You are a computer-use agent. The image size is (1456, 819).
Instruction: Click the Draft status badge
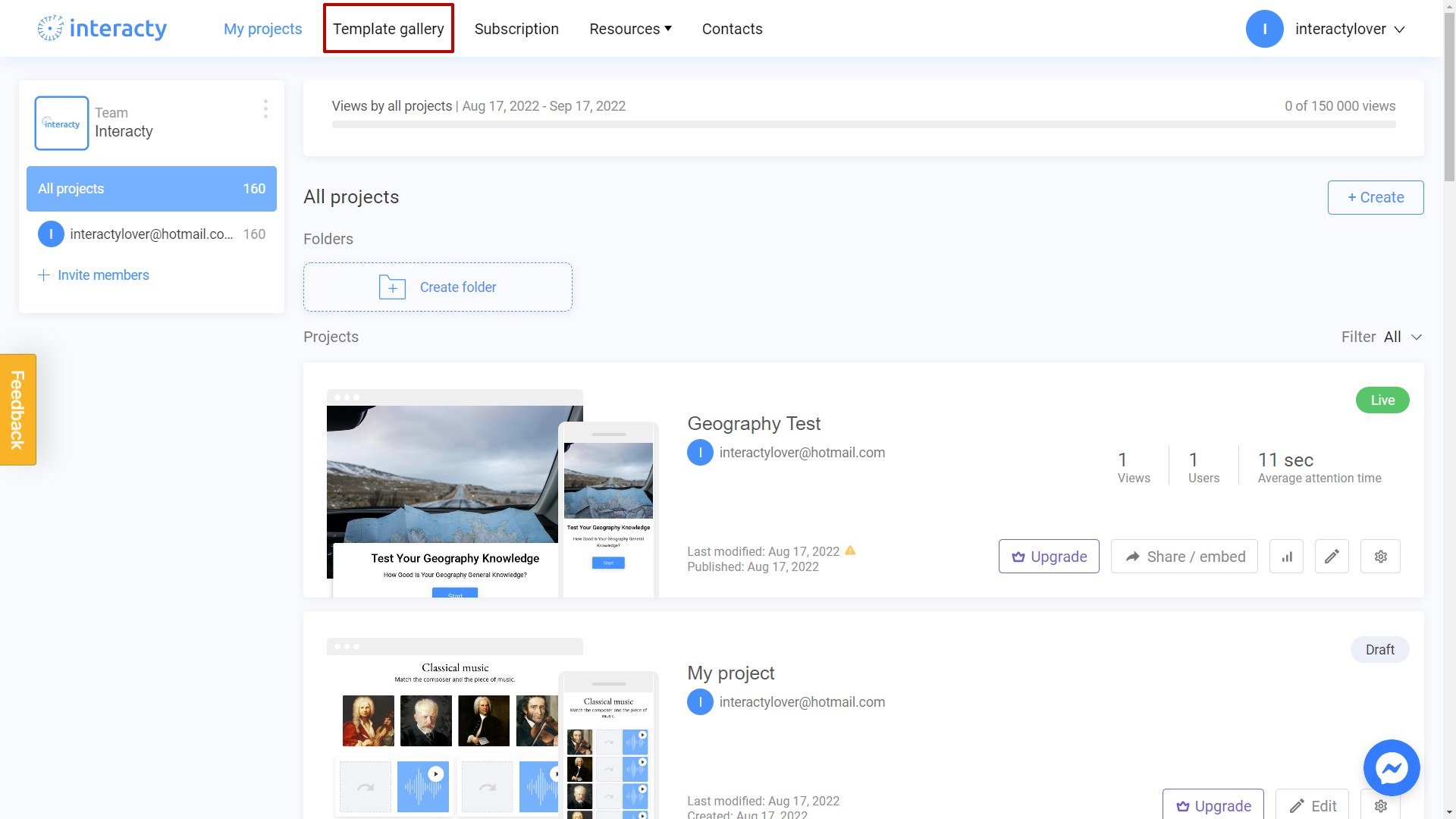tap(1379, 649)
